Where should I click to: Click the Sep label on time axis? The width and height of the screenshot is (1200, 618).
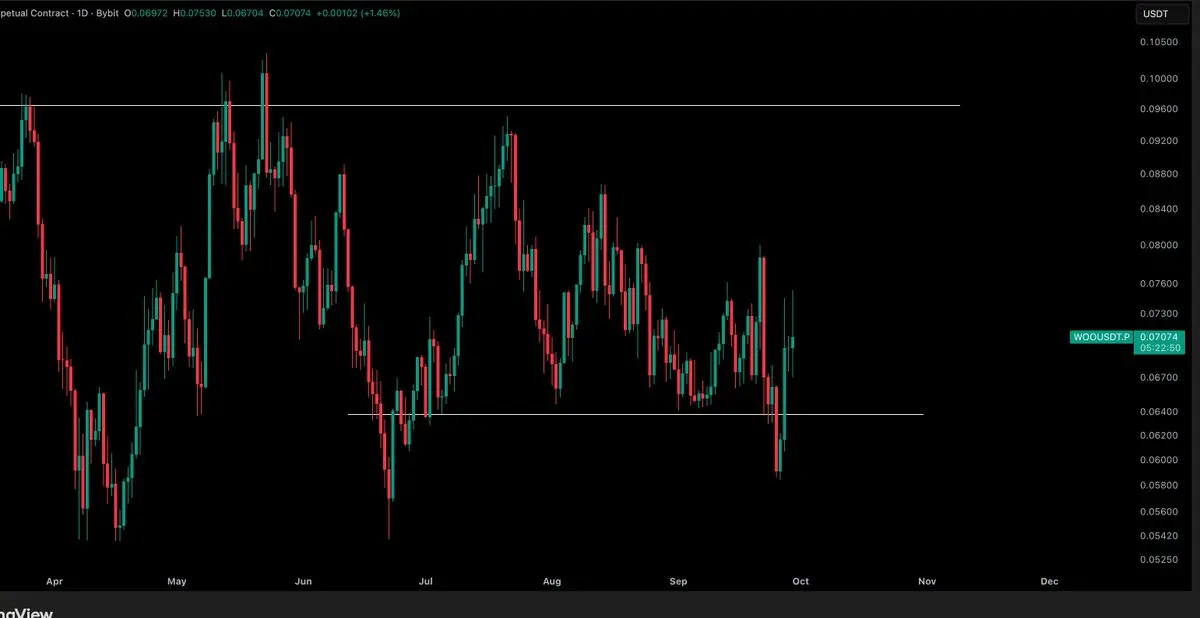pos(679,581)
